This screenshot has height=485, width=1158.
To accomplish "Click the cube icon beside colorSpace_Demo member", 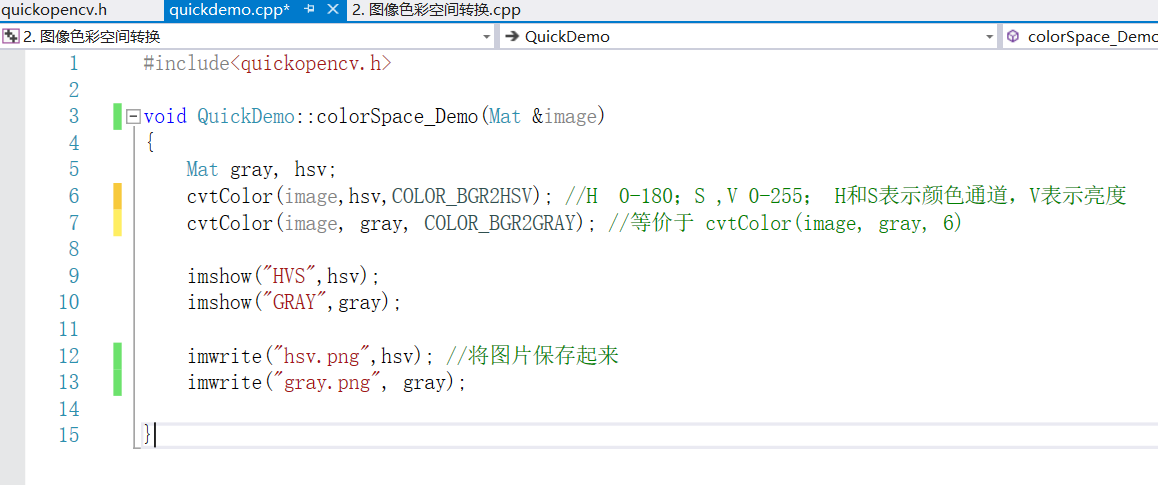I will click(1013, 37).
